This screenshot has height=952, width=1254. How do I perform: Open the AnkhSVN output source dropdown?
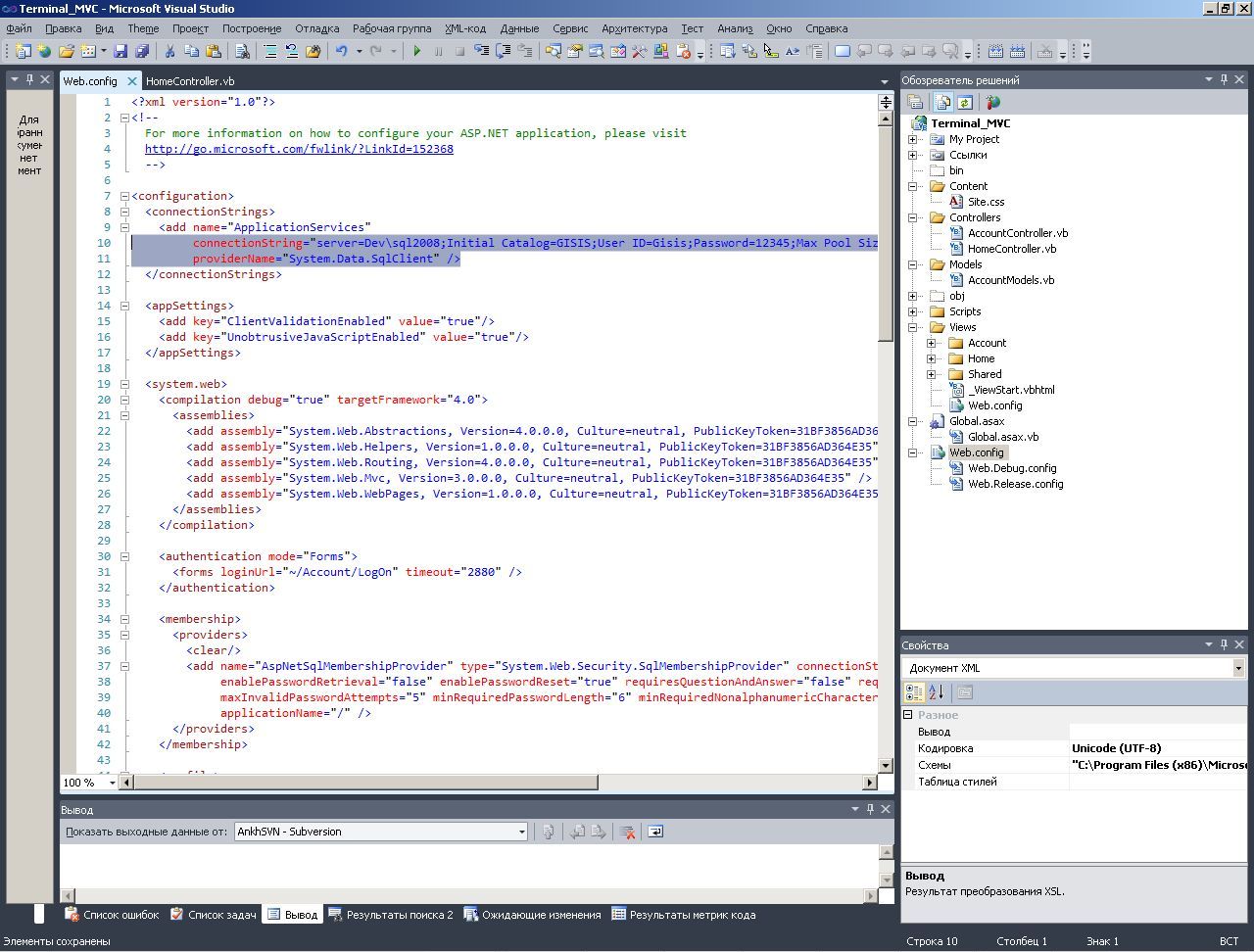(x=521, y=832)
